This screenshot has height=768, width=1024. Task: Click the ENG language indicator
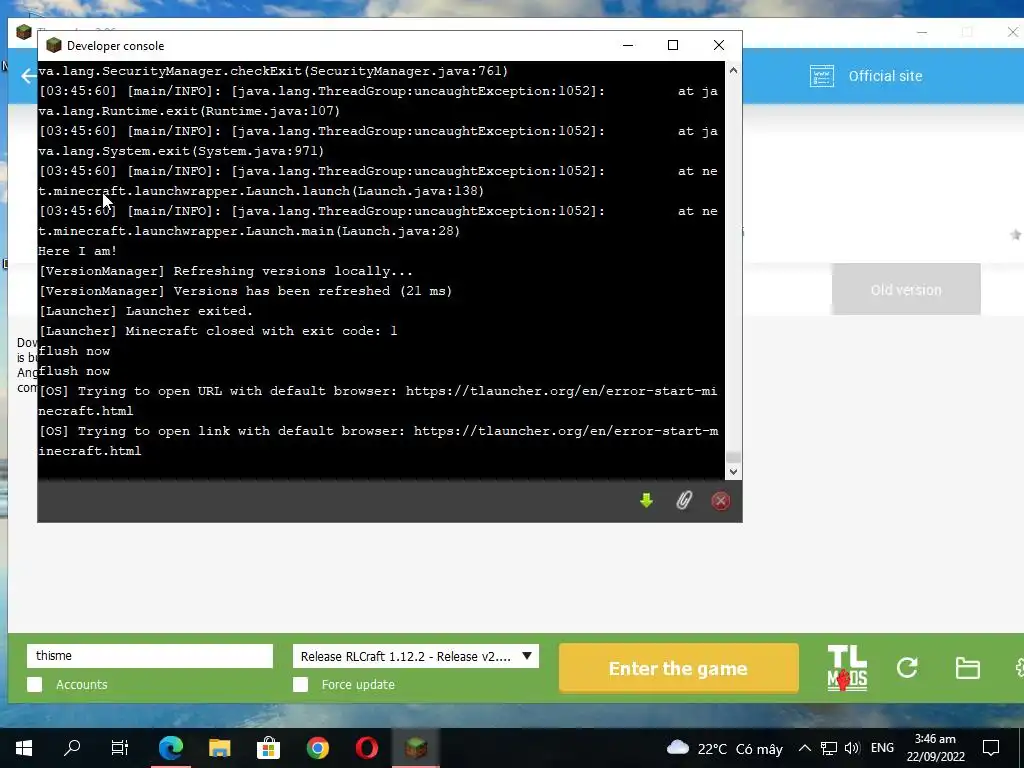pyautogui.click(x=882, y=748)
